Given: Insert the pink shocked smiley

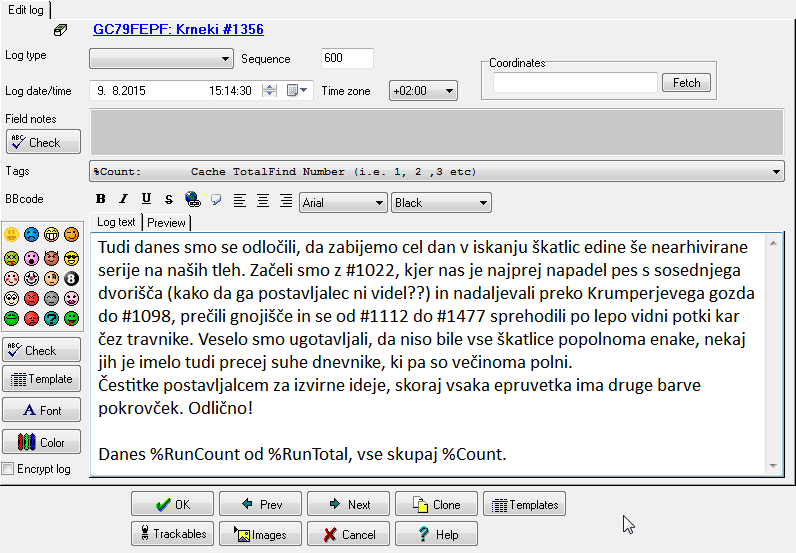Looking at the screenshot, I should pos(31,258).
